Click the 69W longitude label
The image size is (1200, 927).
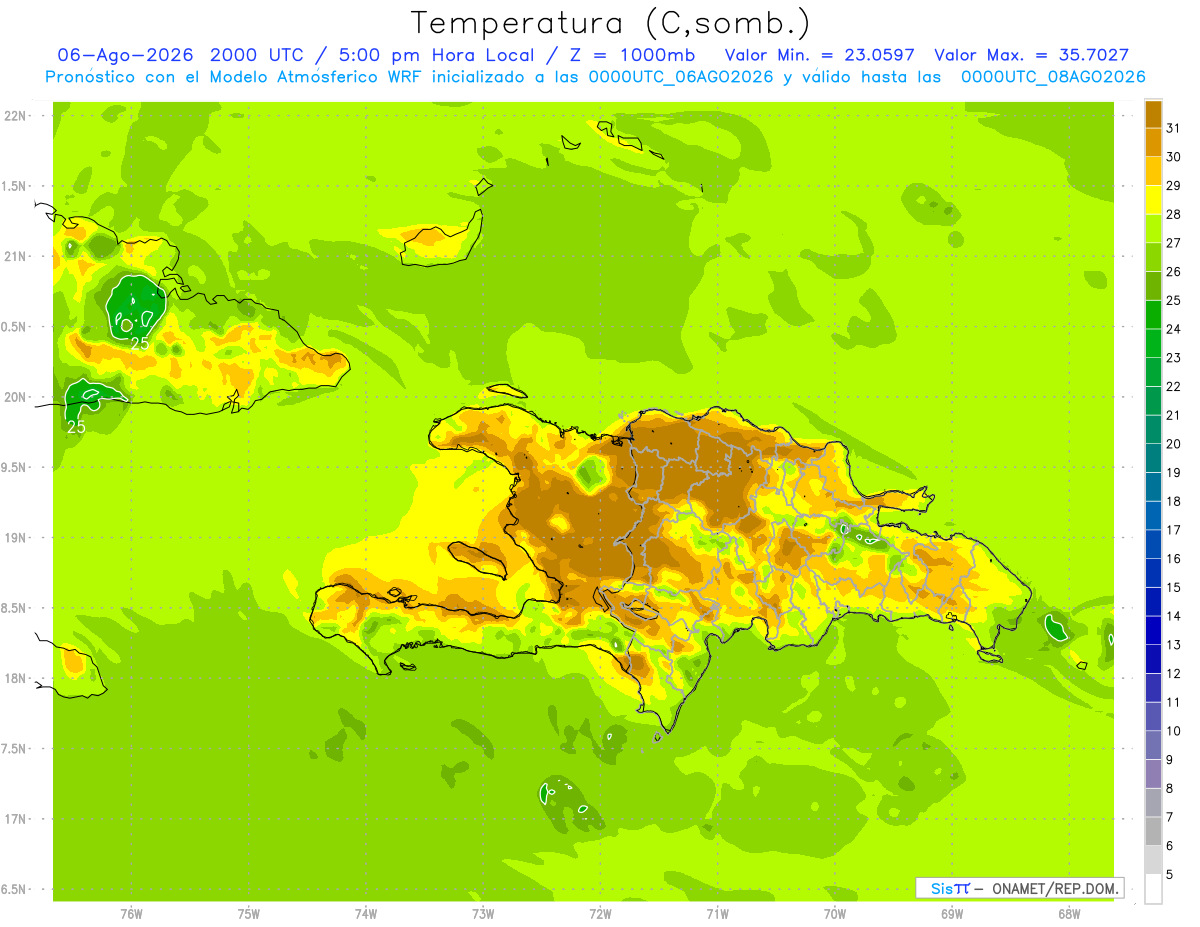coord(952,913)
